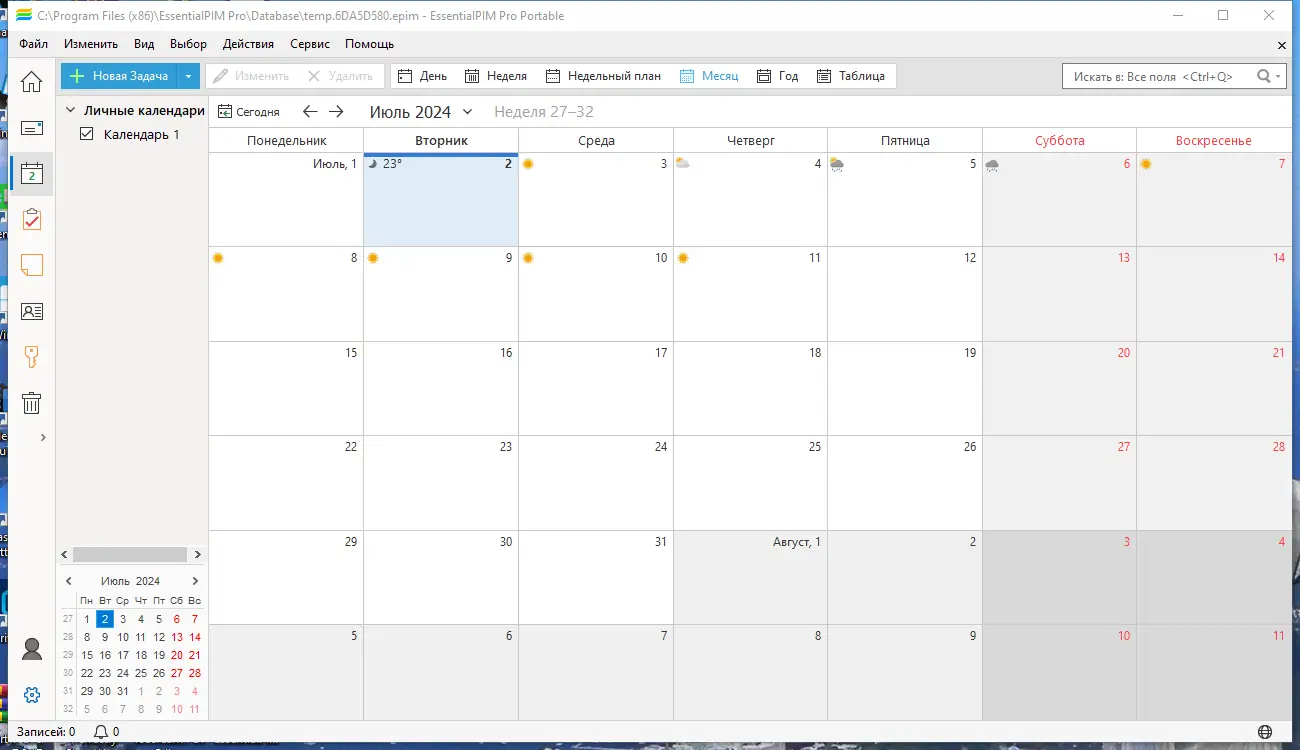Close the database tab with the X below title bar

[x=1282, y=45]
